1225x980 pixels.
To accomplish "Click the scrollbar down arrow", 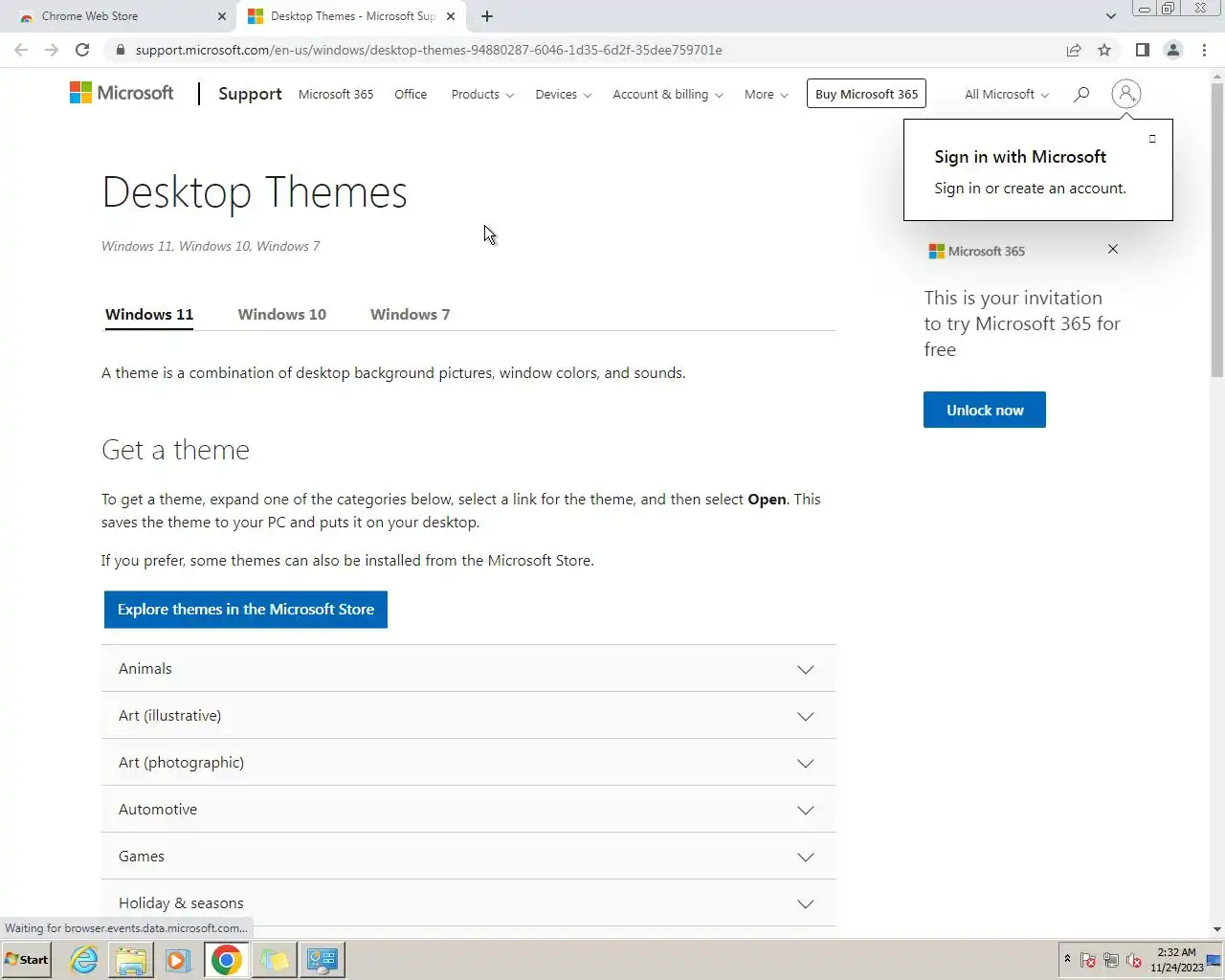I will pyautogui.click(x=1217, y=928).
